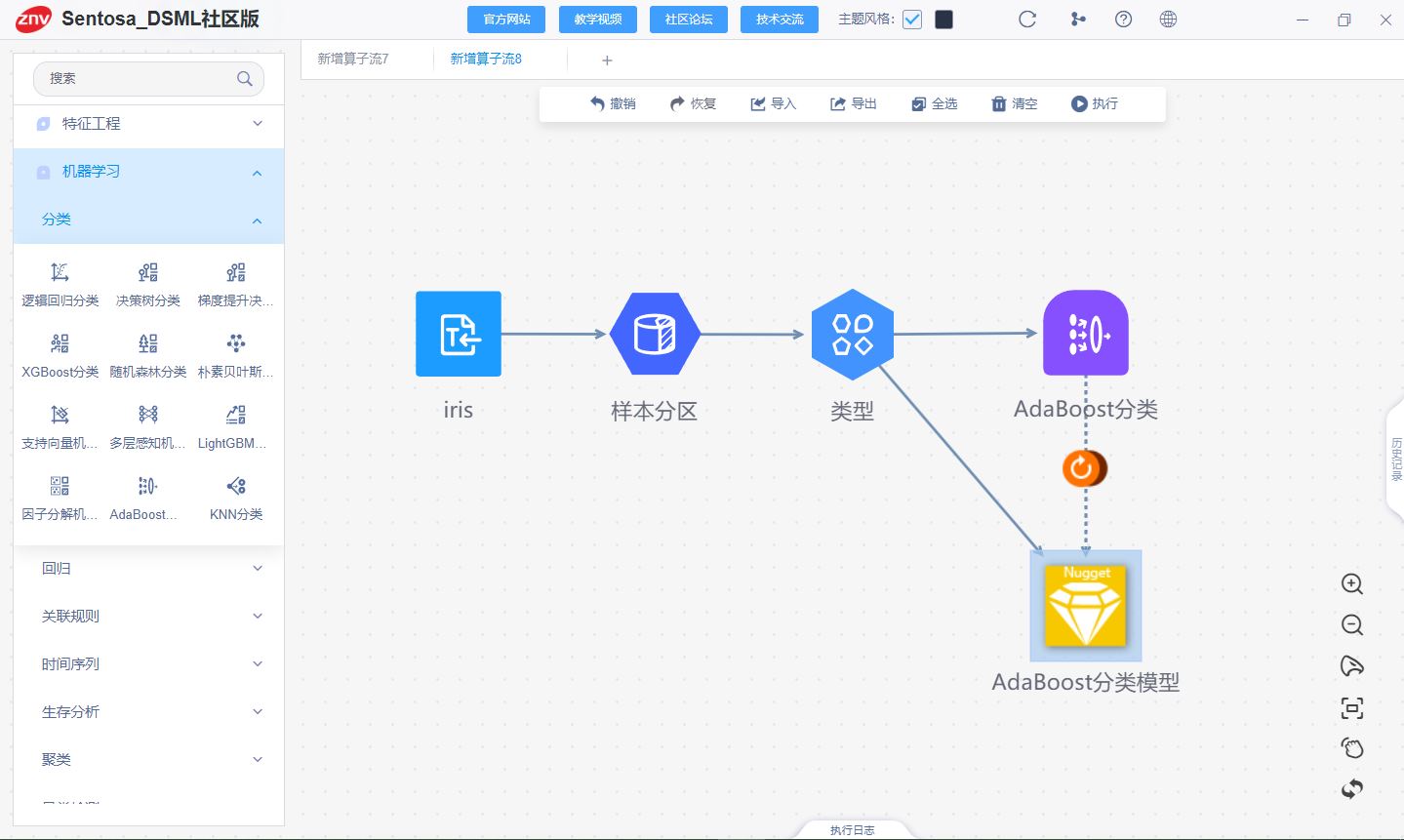1404x840 pixels.
Task: Select the 逻辑回归分类 operator icon
Action: pos(60,272)
